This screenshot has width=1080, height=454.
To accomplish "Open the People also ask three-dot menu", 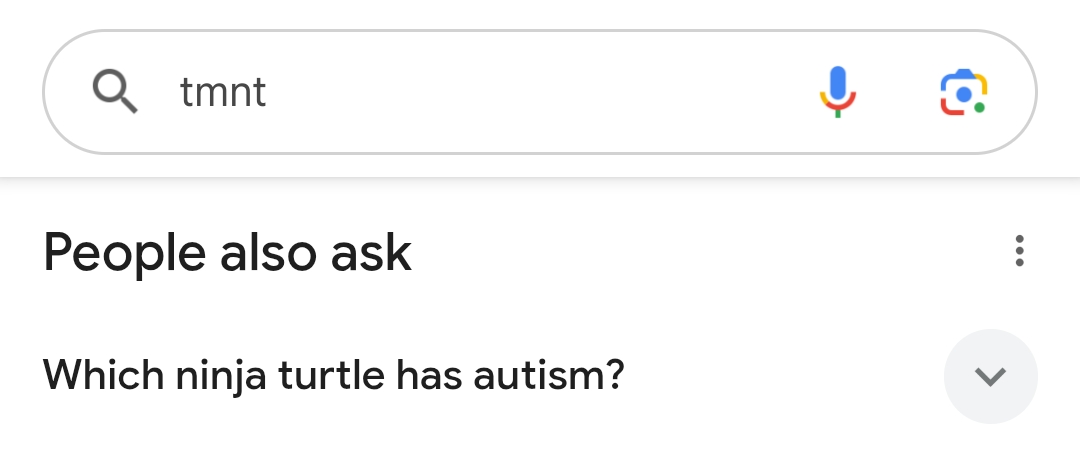I will [1019, 251].
